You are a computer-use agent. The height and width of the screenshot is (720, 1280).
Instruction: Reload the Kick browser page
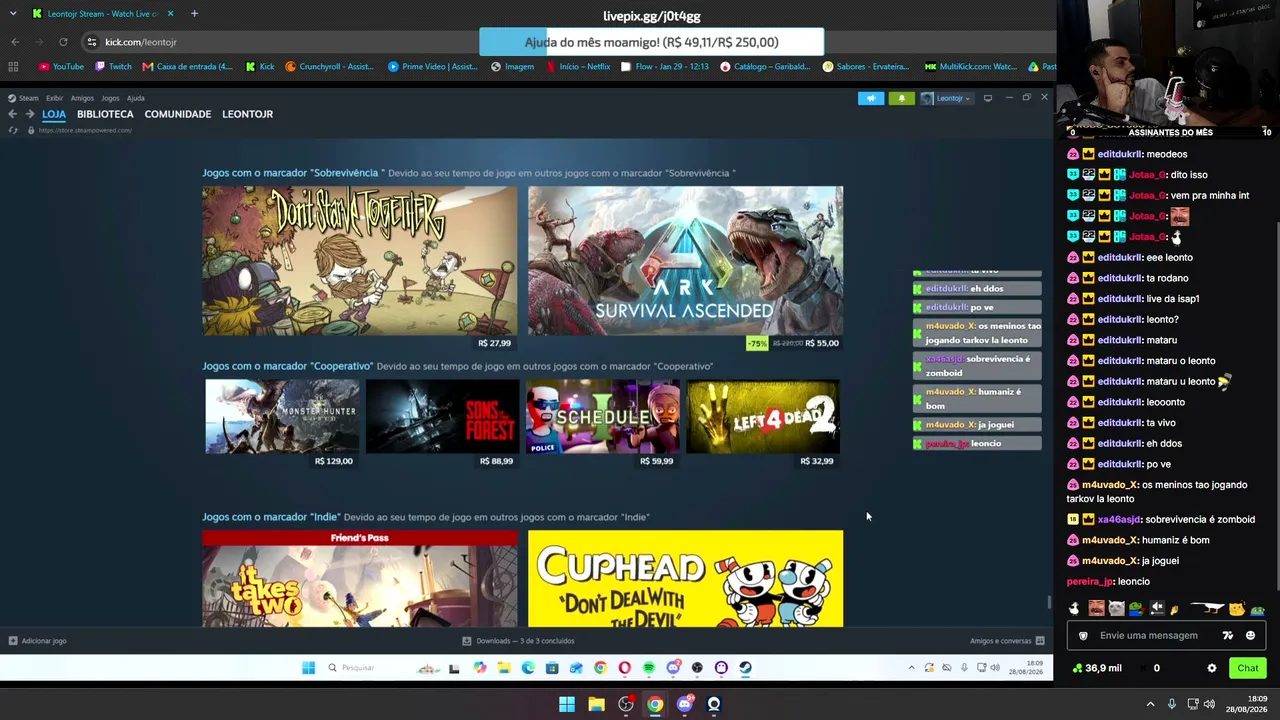tap(63, 42)
